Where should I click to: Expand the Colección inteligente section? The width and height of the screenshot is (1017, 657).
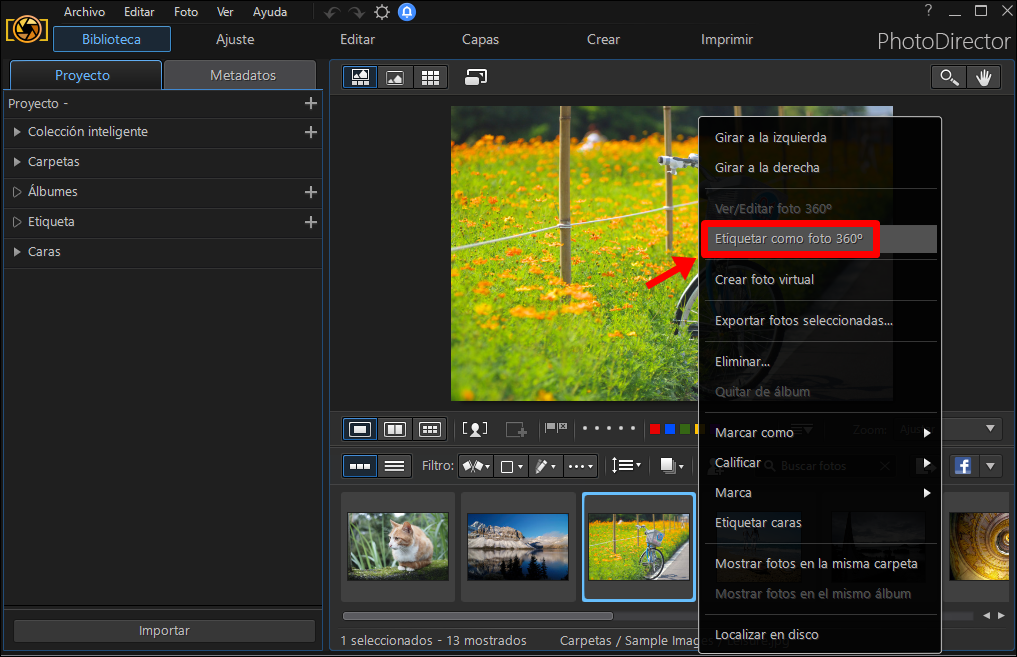(17, 132)
